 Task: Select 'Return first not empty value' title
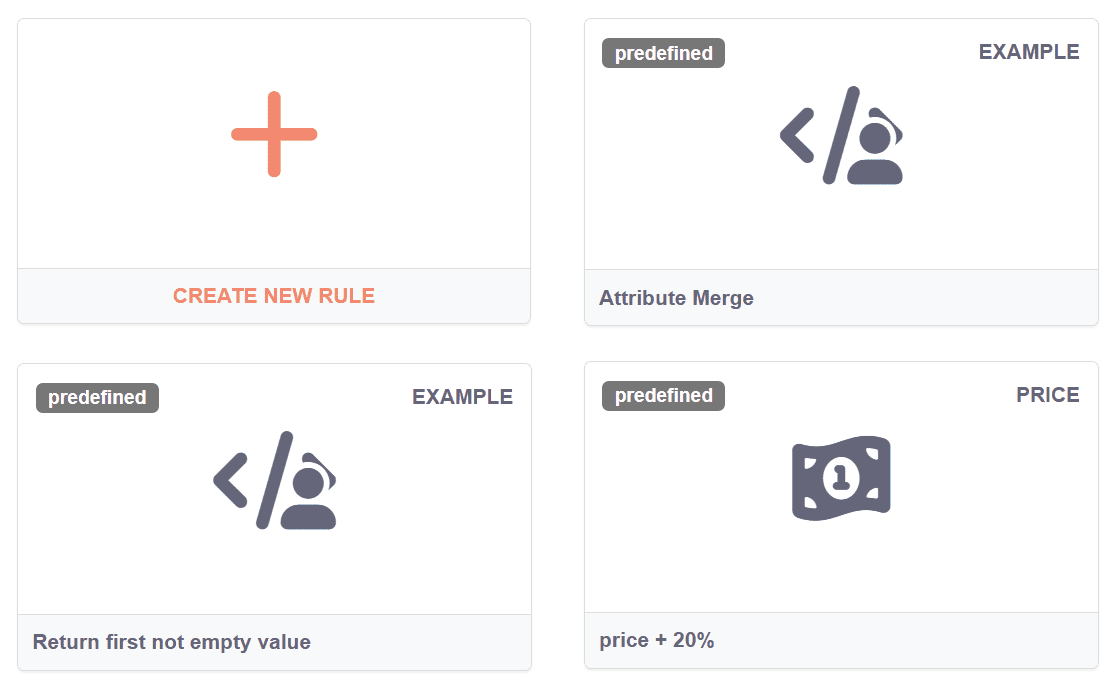tap(172, 642)
